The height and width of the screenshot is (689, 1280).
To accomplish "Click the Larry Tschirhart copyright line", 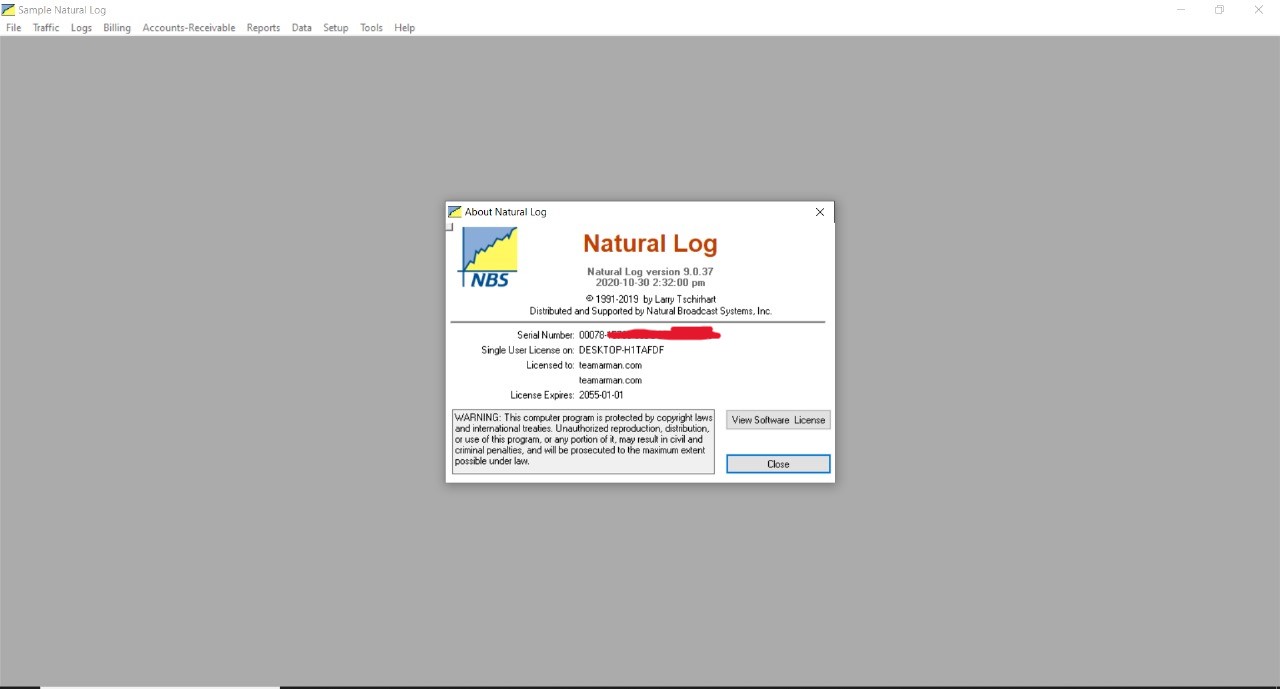I will 651,299.
